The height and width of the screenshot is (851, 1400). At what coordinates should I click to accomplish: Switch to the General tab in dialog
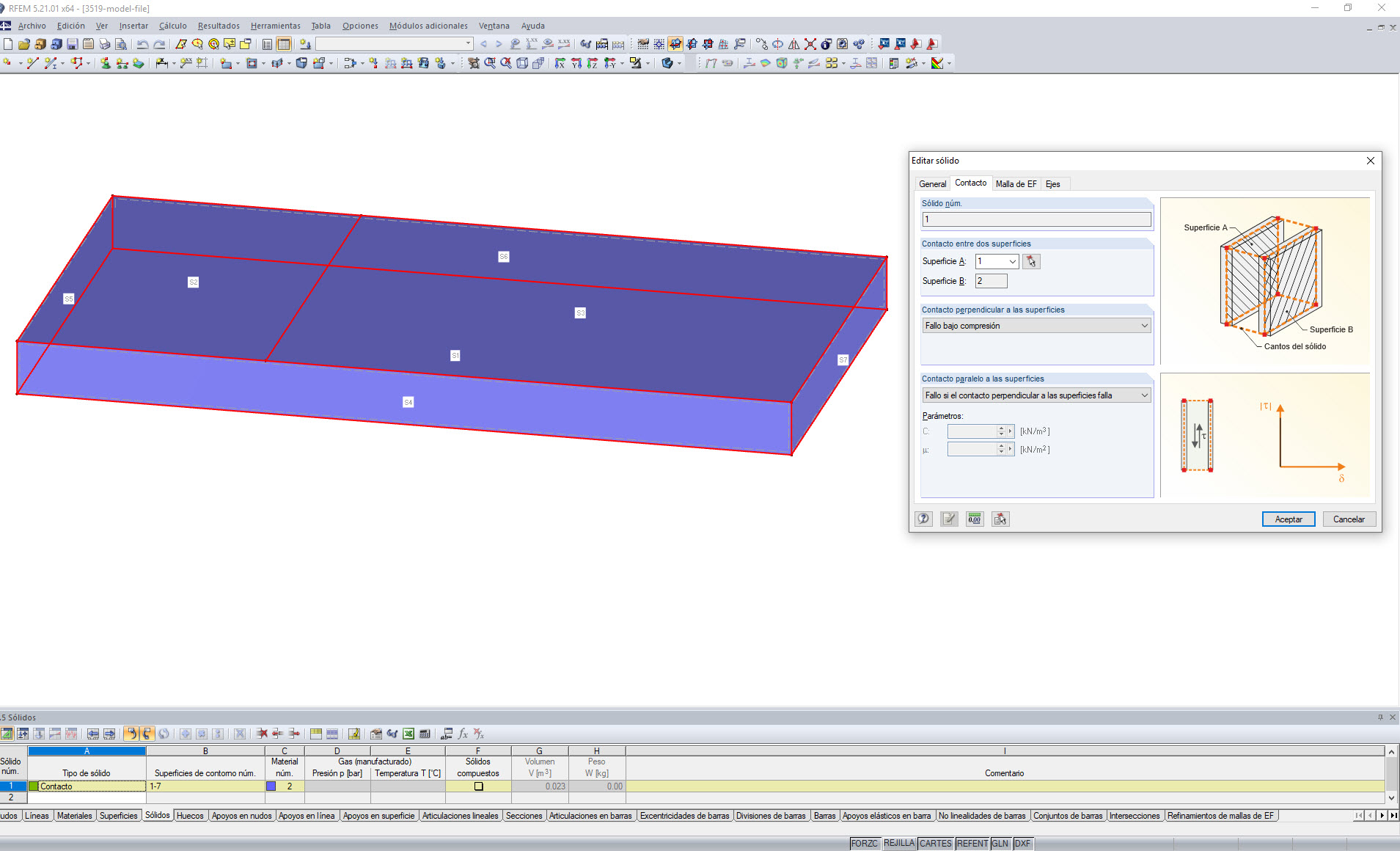pyautogui.click(x=933, y=184)
